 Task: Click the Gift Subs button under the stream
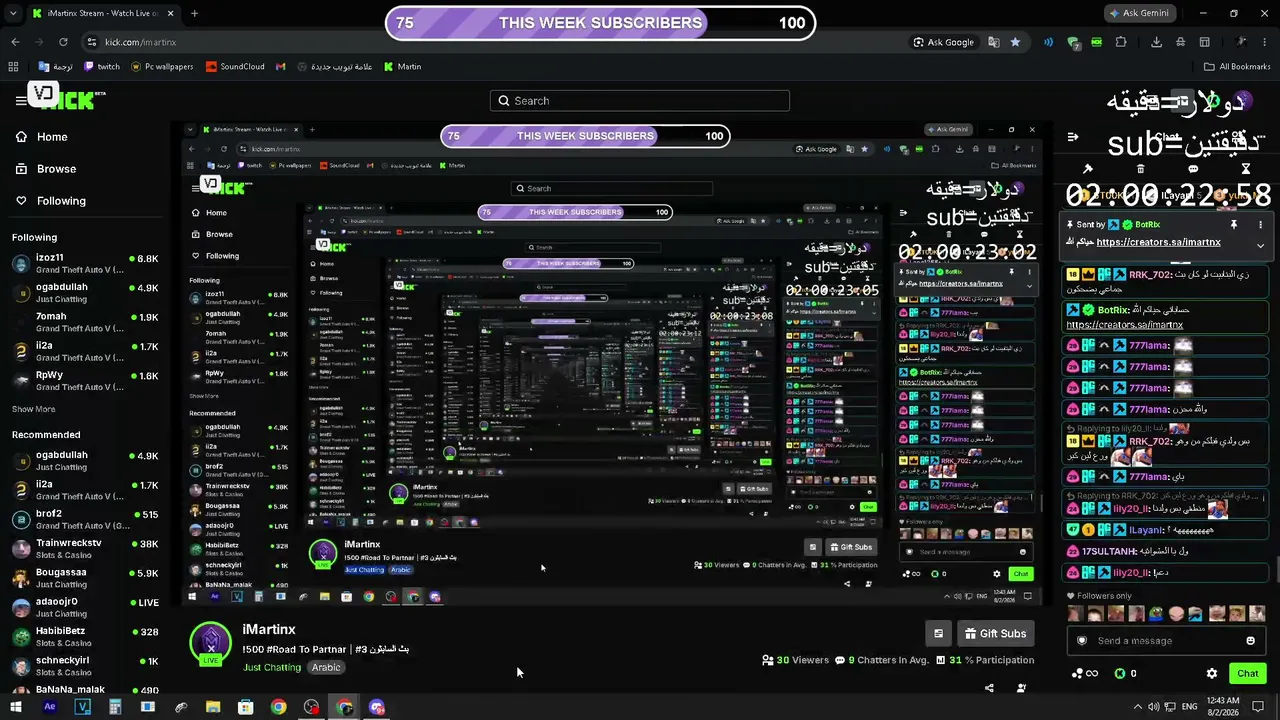(996, 633)
